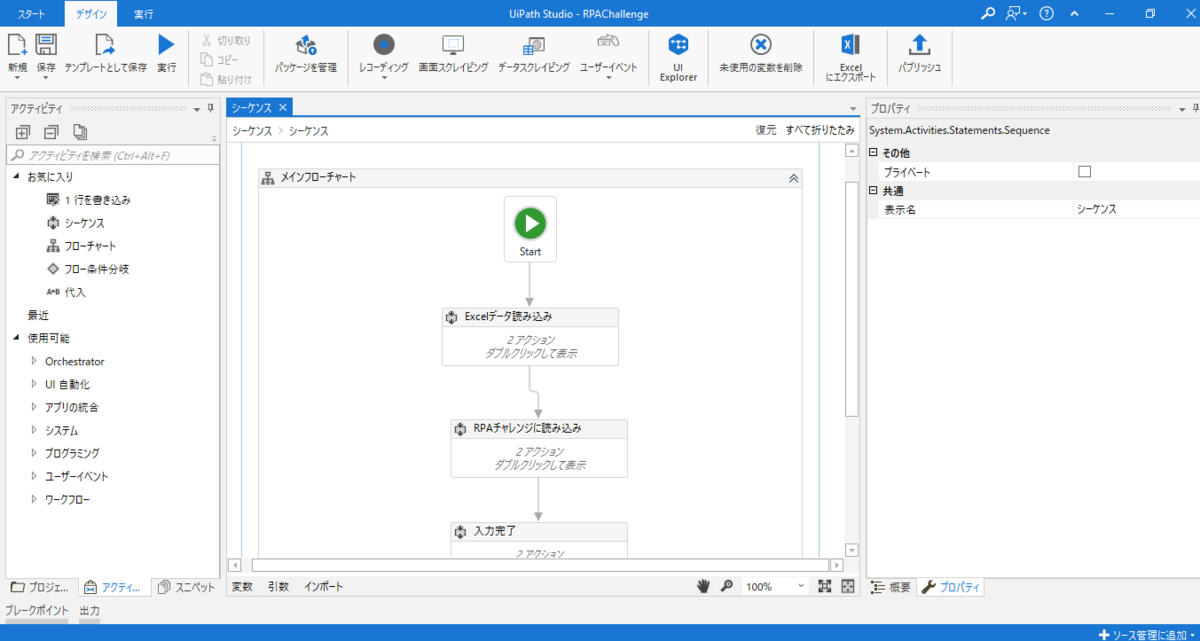Click the overview grid icon in designer footer
Image resolution: width=1200 pixels, height=641 pixels.
tap(847, 586)
